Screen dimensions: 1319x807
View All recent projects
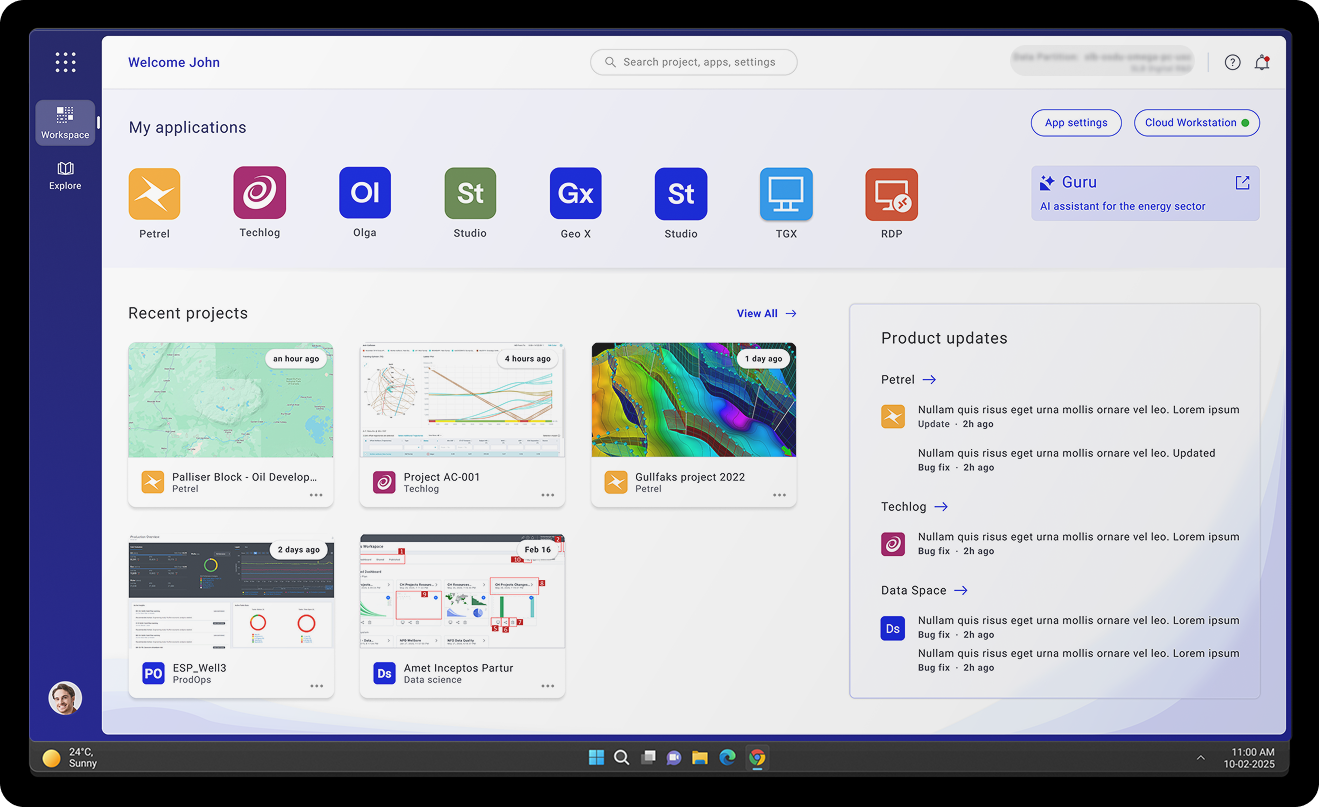click(x=766, y=314)
